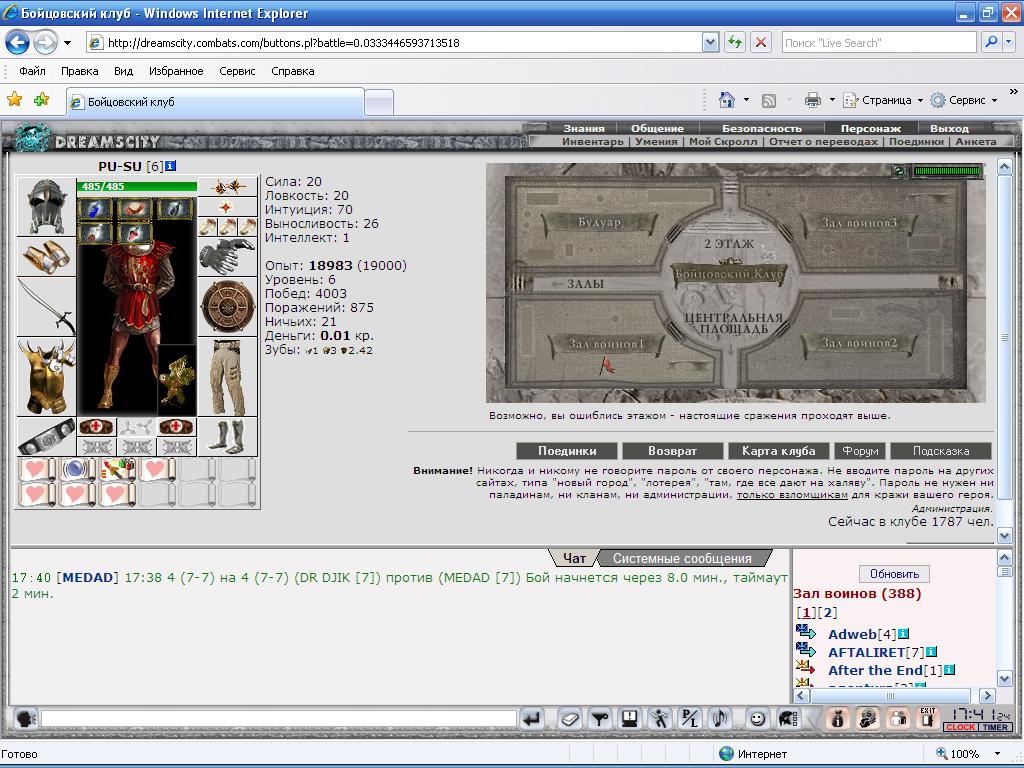Image resolution: width=1024 pixels, height=768 pixels.
Task: Click the chat message input field
Action: click(x=279, y=718)
